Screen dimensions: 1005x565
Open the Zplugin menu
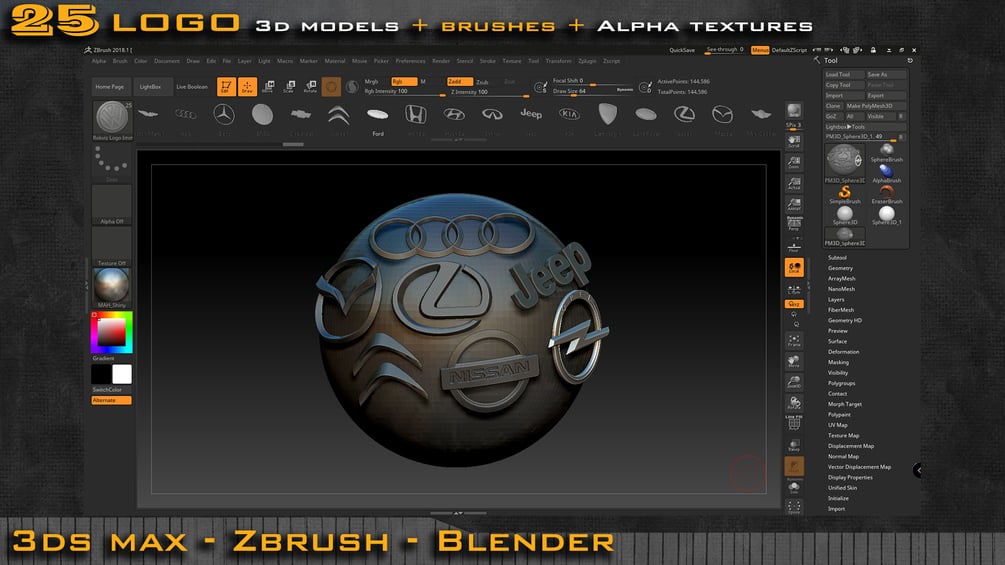click(x=587, y=61)
